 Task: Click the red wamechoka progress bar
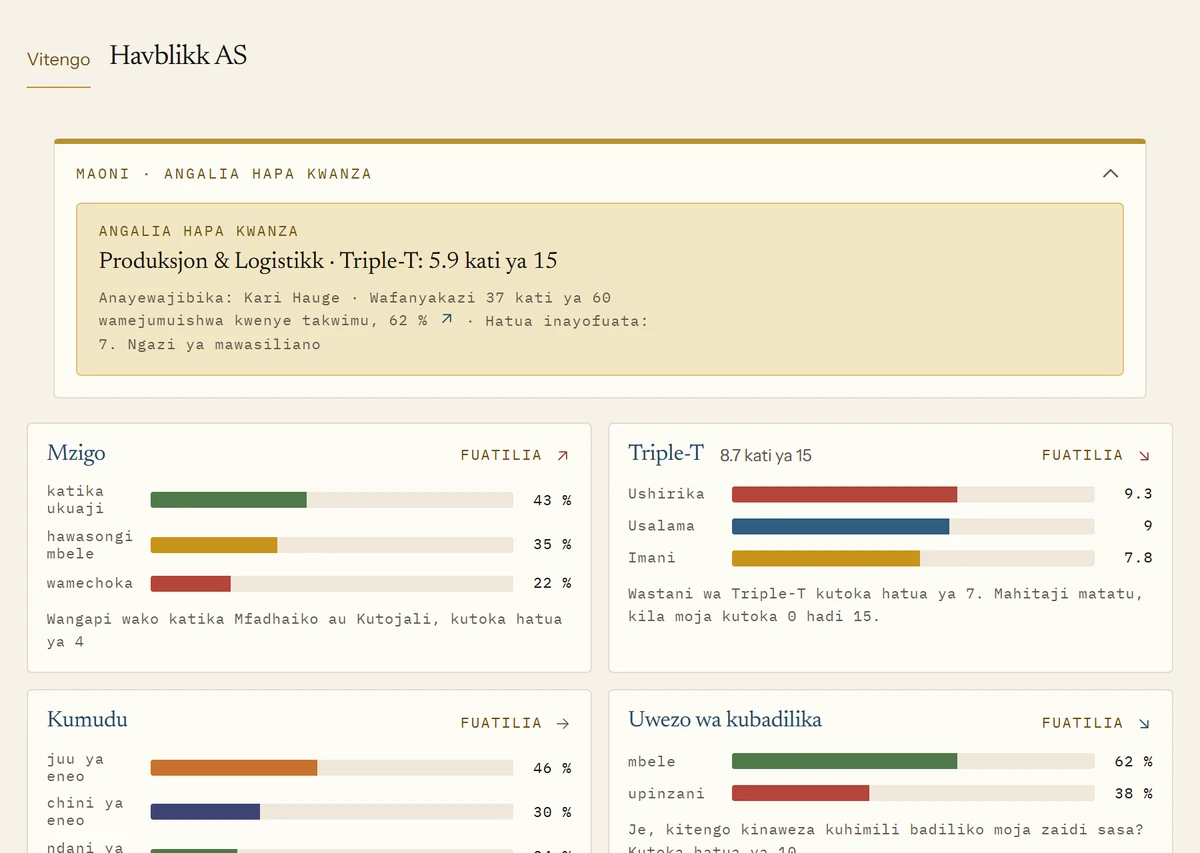click(x=191, y=583)
